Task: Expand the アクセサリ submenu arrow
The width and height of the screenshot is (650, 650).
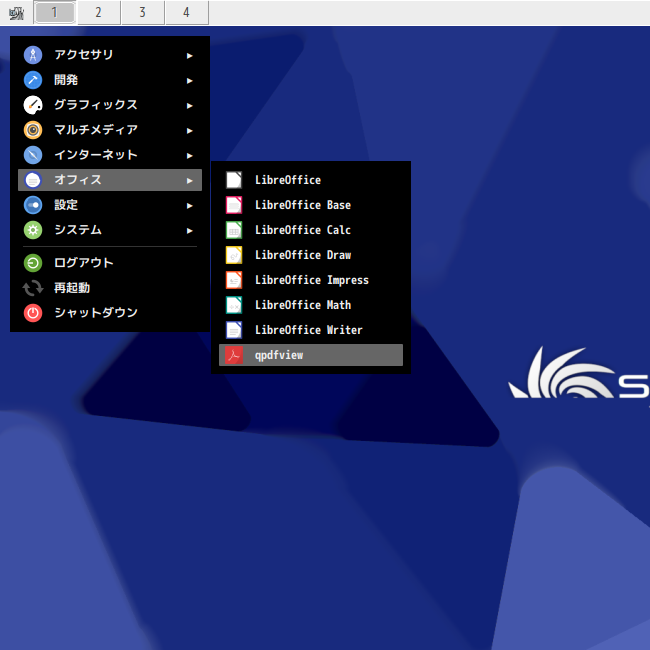Action: (x=189, y=56)
